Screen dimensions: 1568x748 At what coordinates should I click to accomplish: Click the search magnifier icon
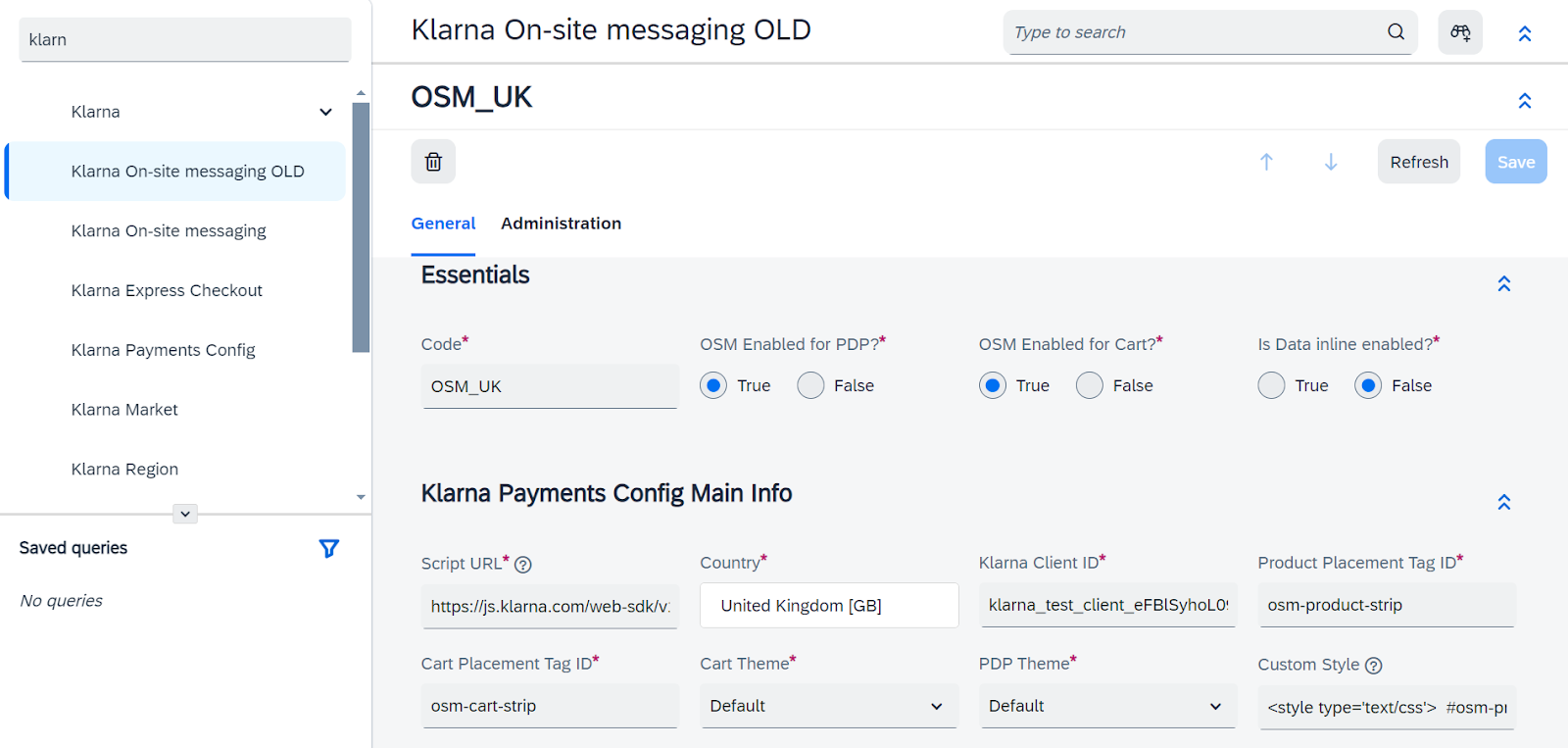coord(1396,32)
